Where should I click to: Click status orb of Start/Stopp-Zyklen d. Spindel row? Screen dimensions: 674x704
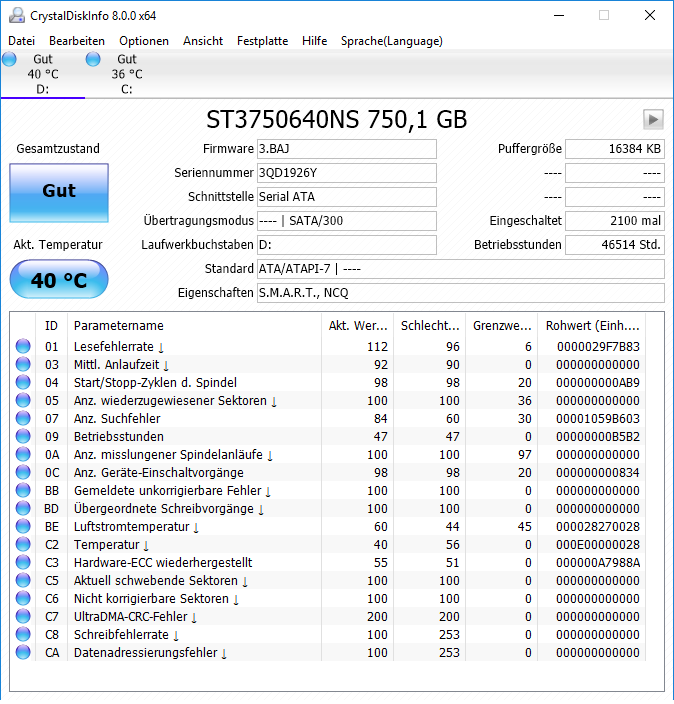(23, 382)
